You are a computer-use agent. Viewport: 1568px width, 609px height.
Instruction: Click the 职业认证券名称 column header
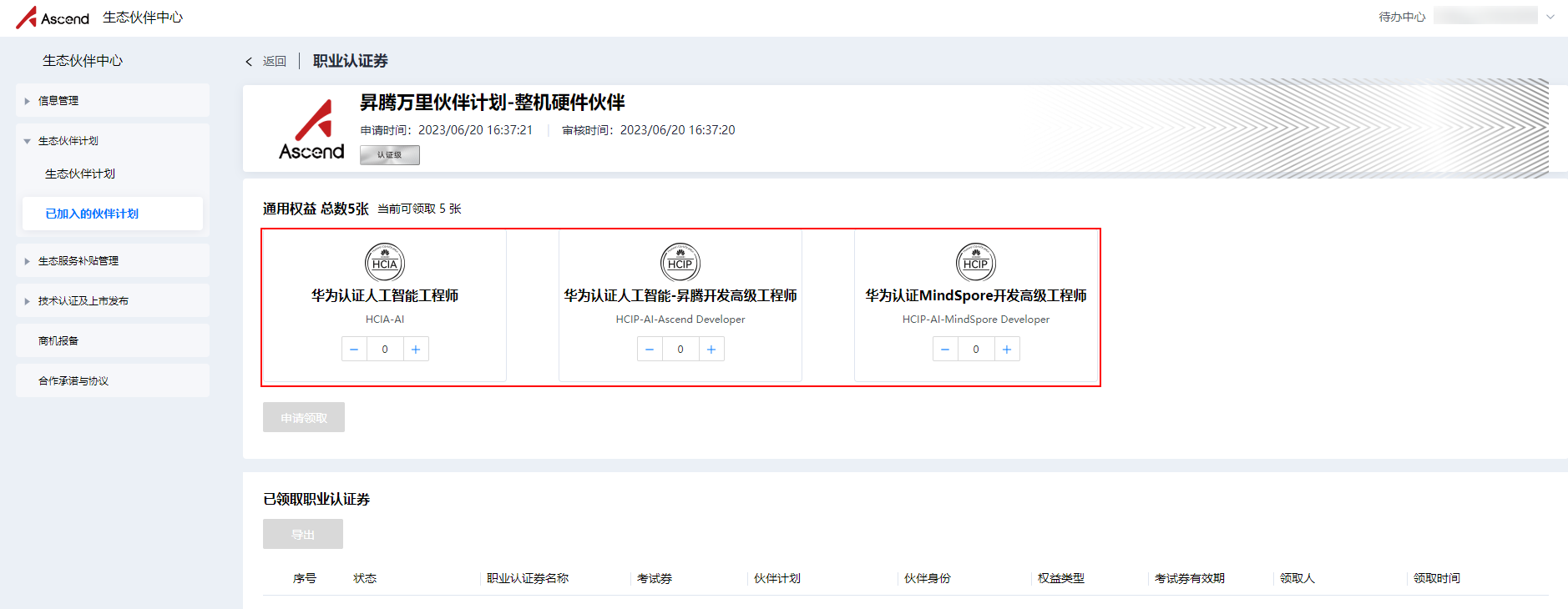point(528,578)
